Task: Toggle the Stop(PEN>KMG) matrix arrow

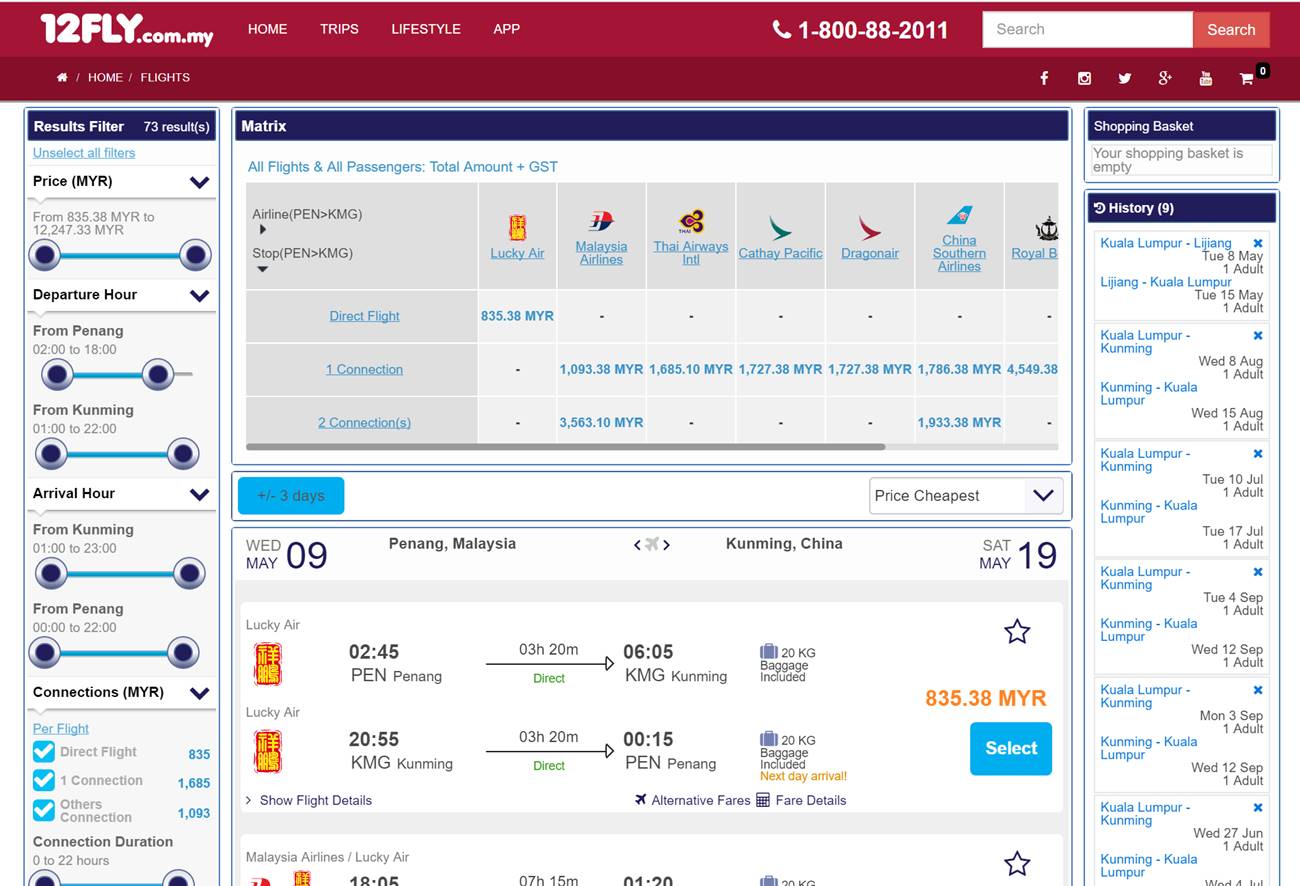Action: coord(262,269)
